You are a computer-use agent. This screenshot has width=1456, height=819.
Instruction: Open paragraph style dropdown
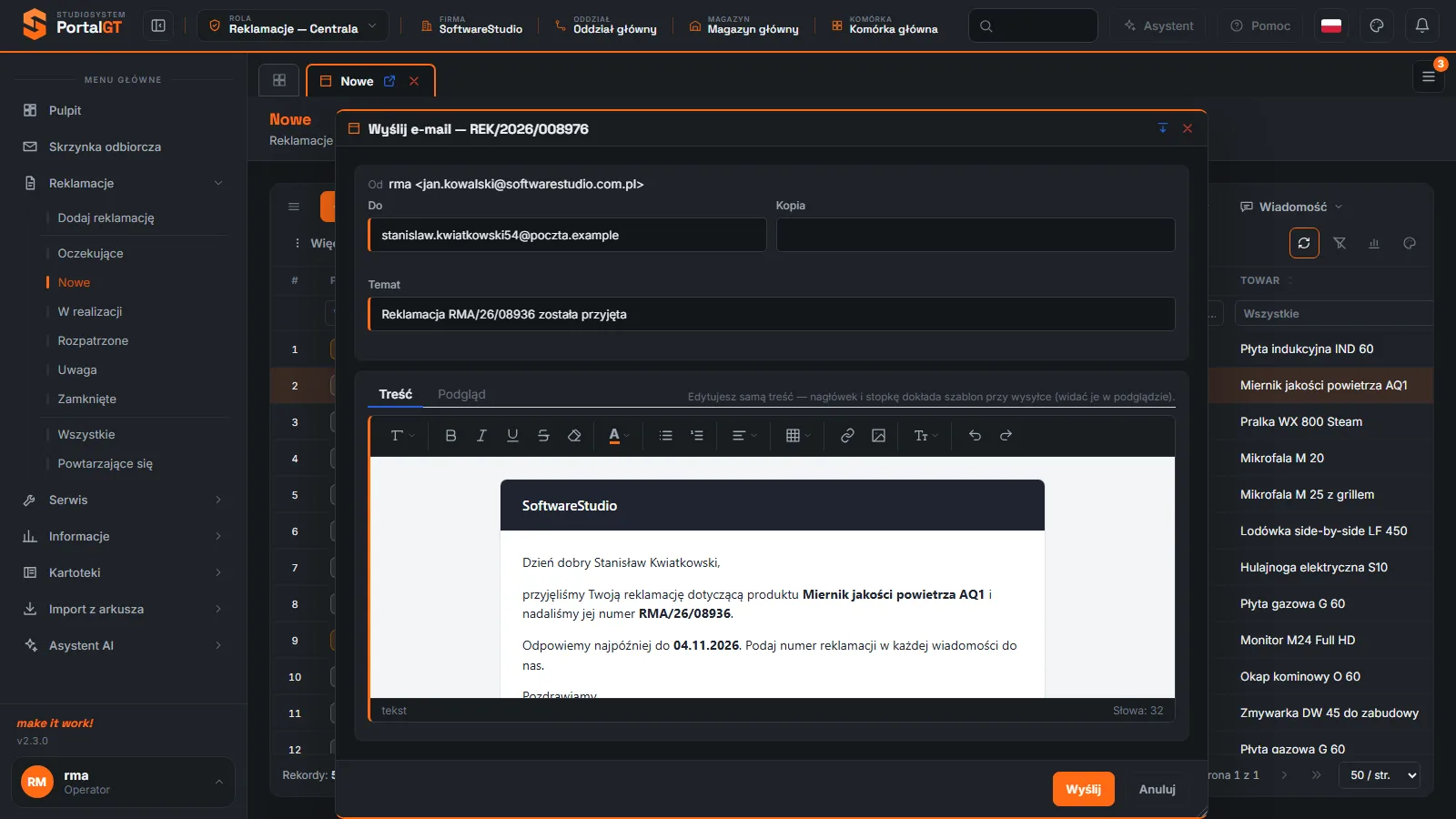click(x=402, y=436)
